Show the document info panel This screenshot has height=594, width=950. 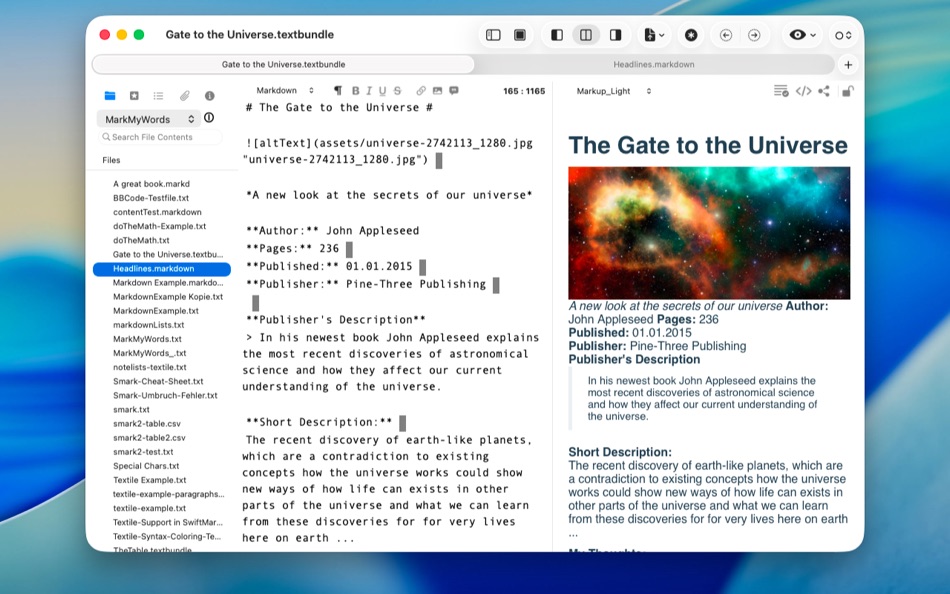(x=209, y=95)
